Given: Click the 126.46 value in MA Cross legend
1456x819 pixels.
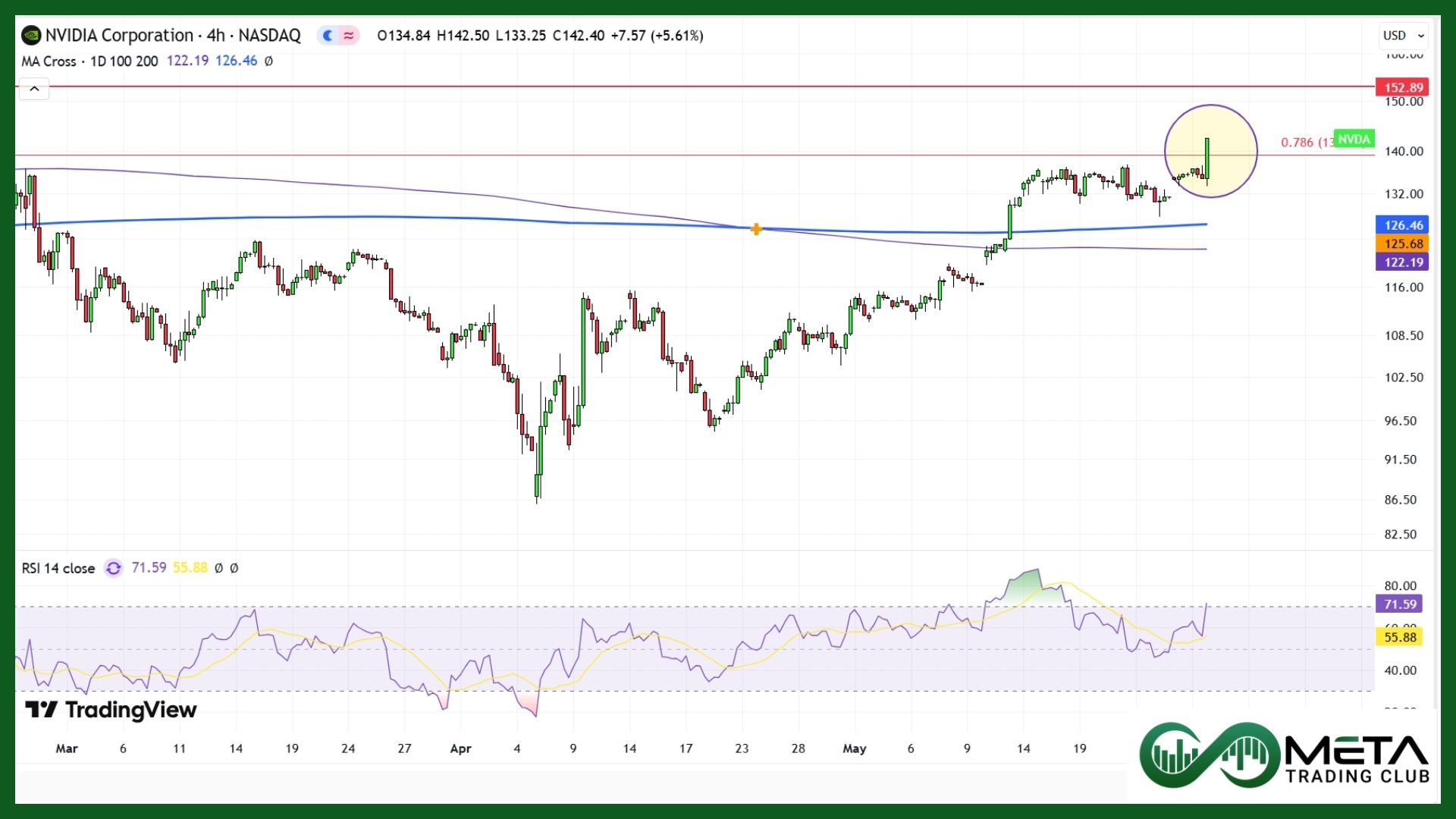Looking at the screenshot, I should (237, 61).
